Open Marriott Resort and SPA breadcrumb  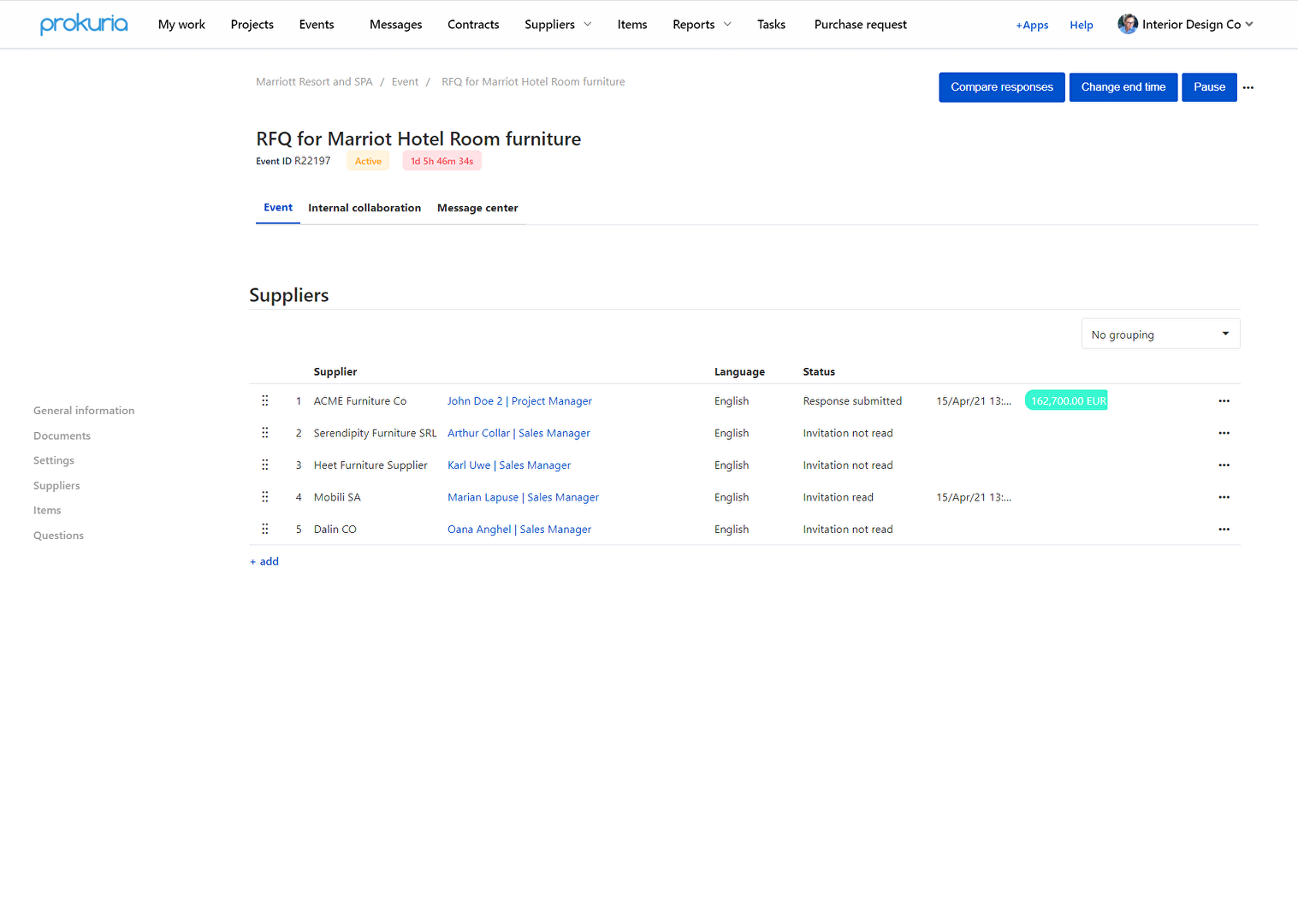[314, 82]
